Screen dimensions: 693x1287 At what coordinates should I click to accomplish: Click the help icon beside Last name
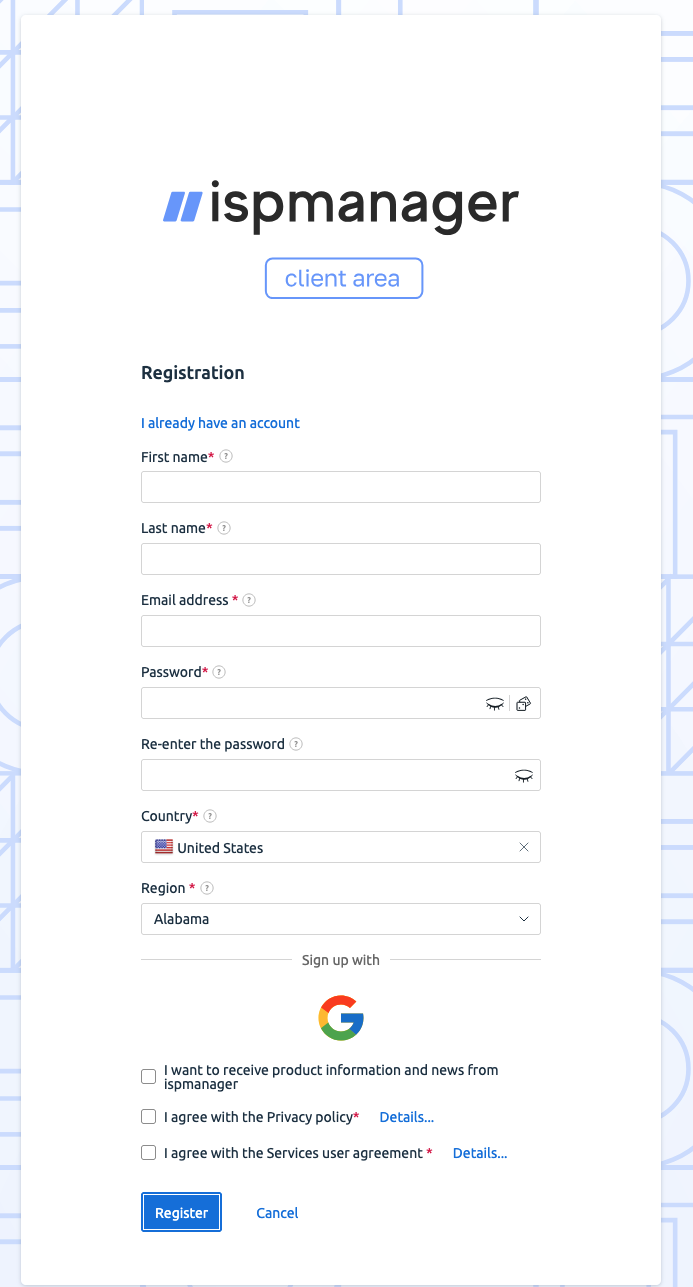point(224,529)
